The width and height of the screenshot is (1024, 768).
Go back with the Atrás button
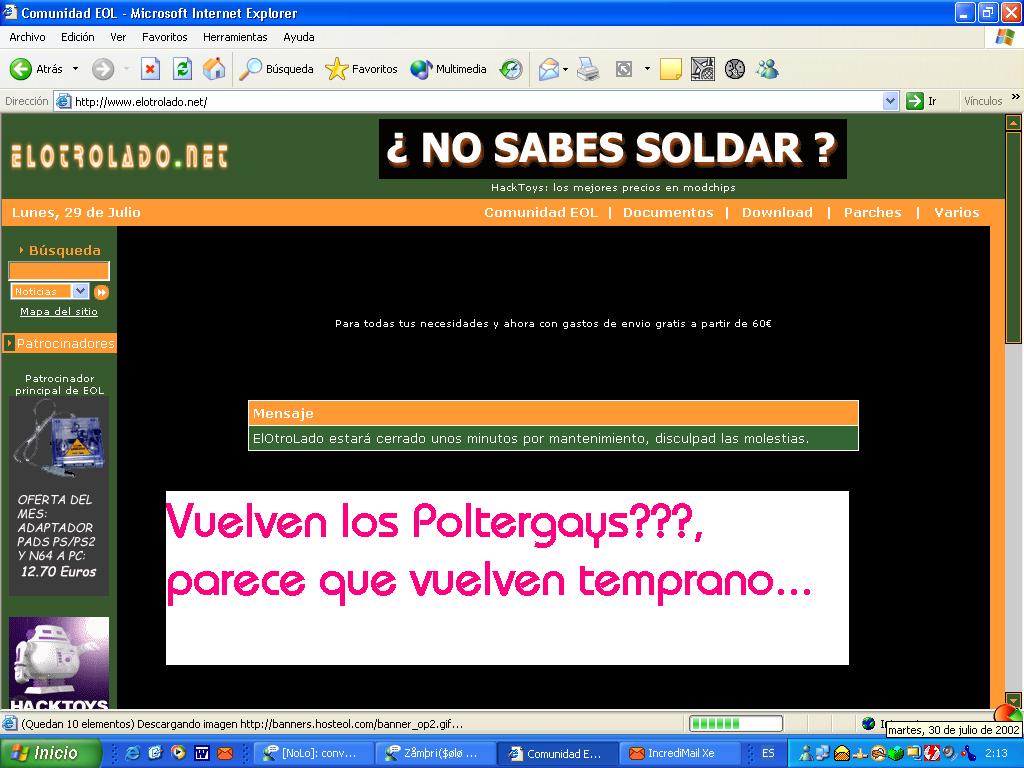[x=36, y=69]
